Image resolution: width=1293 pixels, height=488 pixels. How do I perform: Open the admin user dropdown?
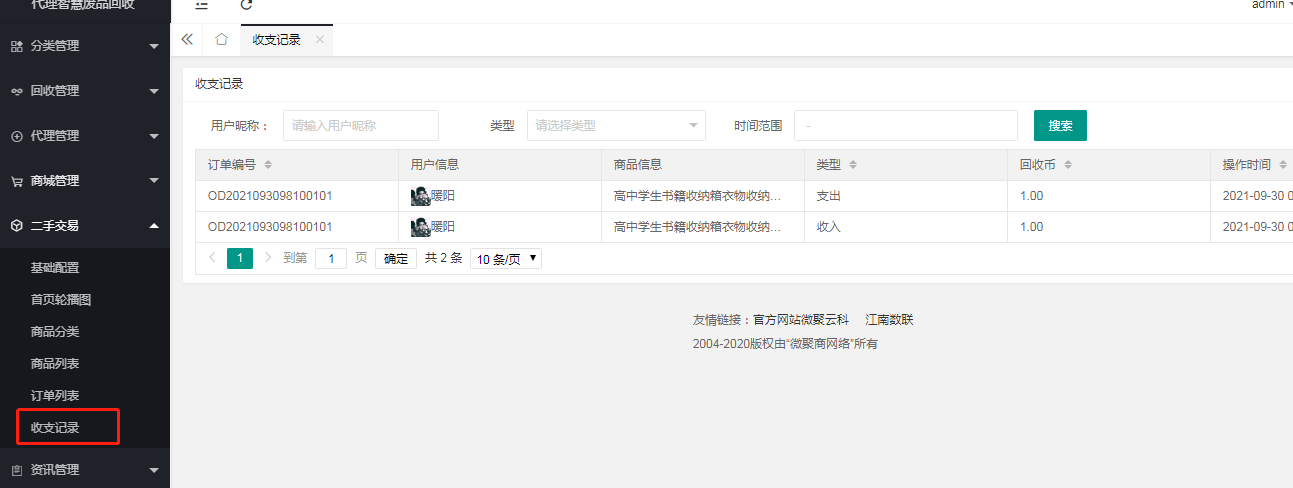tap(1271, 5)
